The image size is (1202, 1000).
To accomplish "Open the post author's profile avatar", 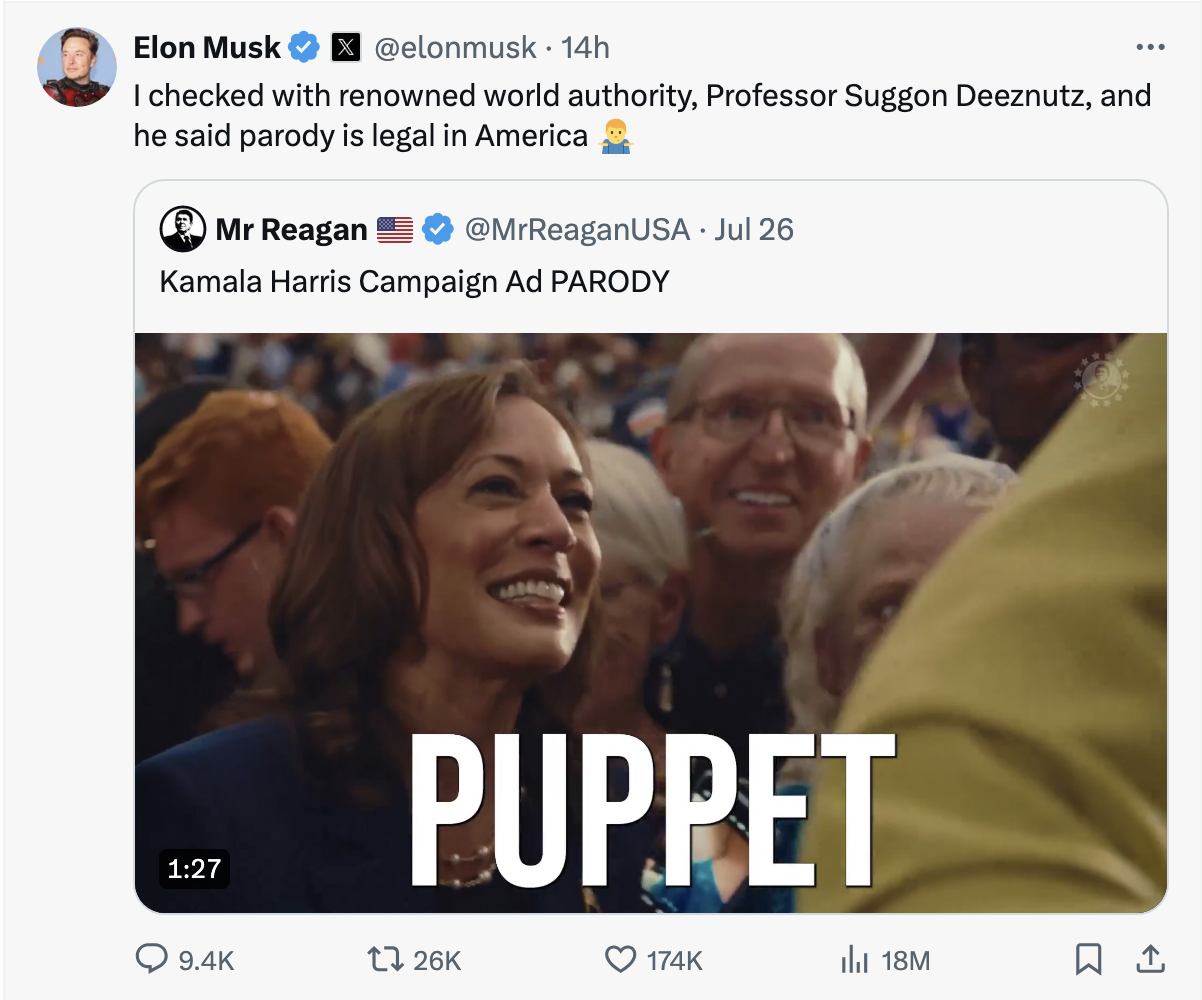I will point(77,67).
